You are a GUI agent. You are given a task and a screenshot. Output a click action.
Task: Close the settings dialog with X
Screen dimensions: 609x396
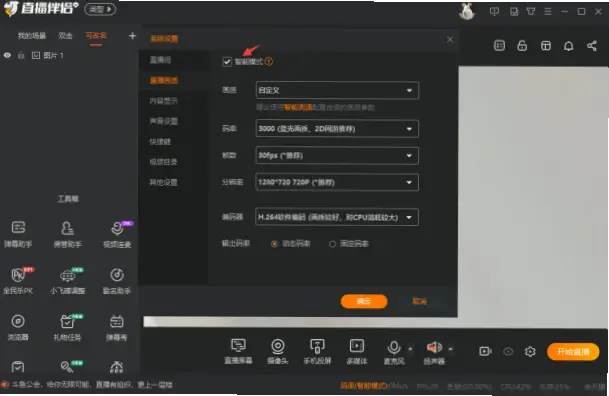point(450,40)
